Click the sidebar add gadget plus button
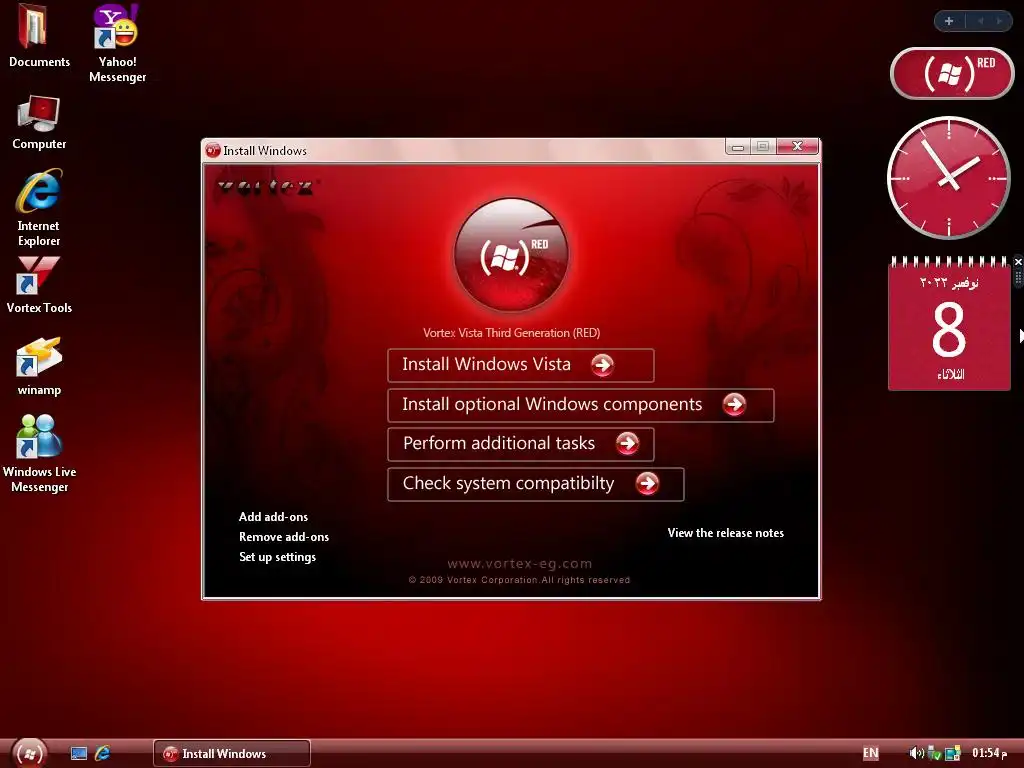The height and width of the screenshot is (768, 1024). click(x=949, y=21)
